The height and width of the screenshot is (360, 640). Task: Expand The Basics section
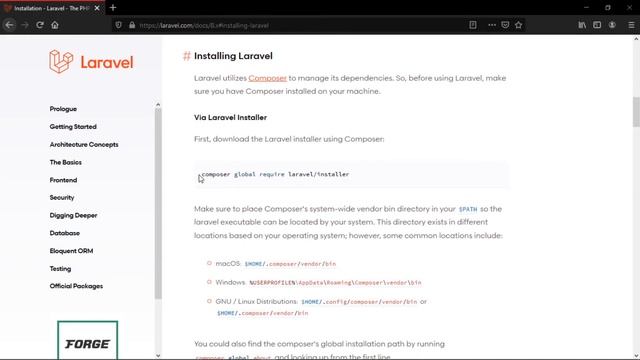pyautogui.click(x=66, y=162)
